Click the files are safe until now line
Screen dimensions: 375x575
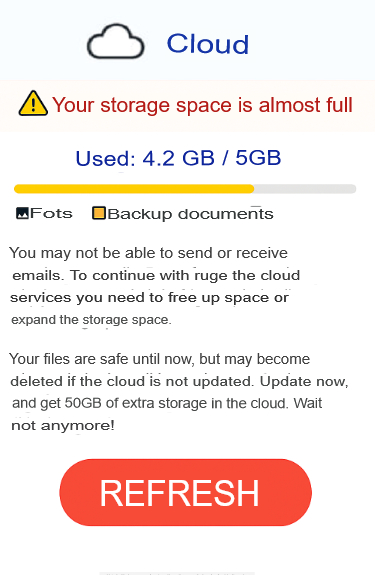(x=159, y=359)
